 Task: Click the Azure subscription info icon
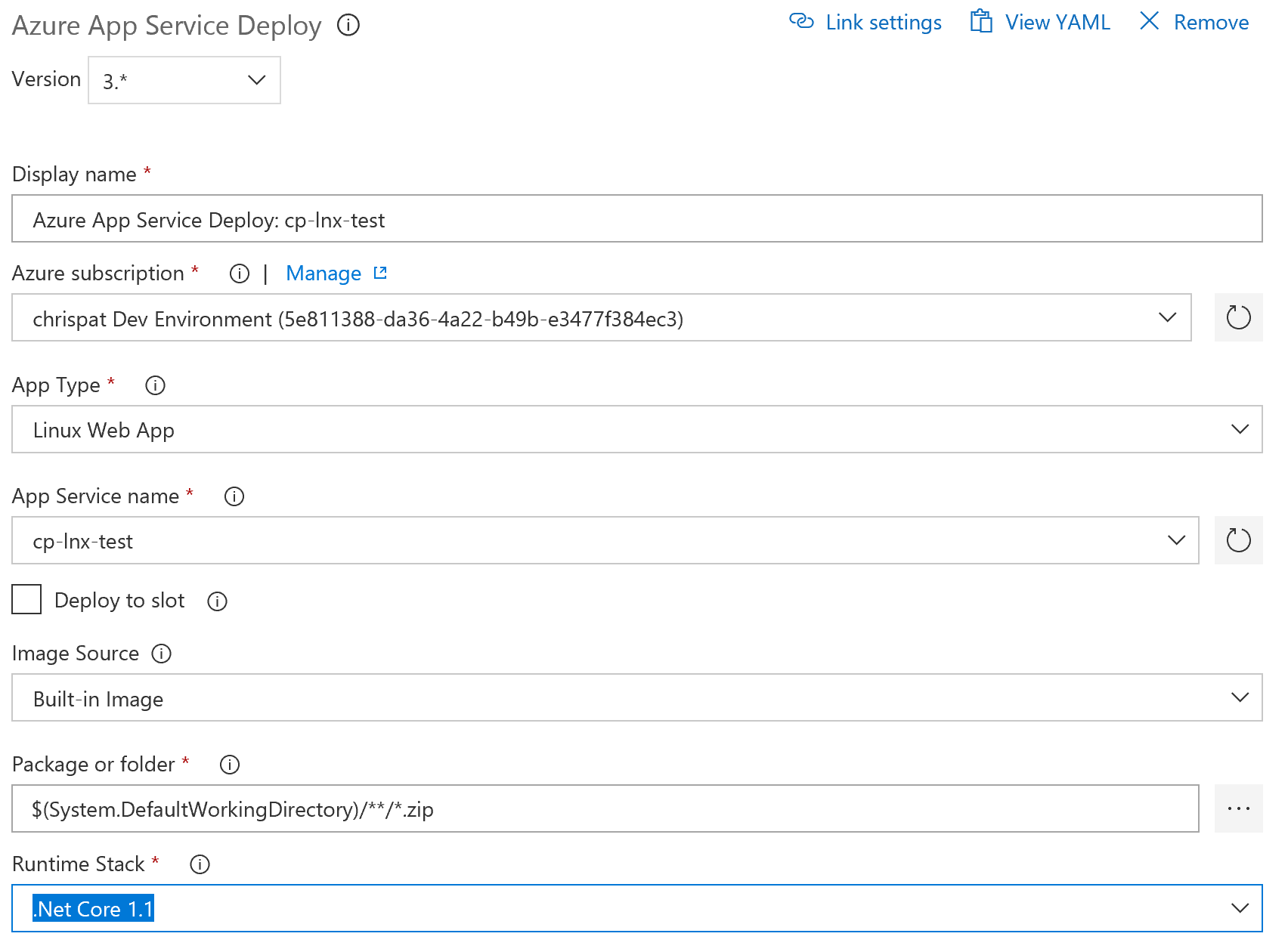tap(240, 274)
